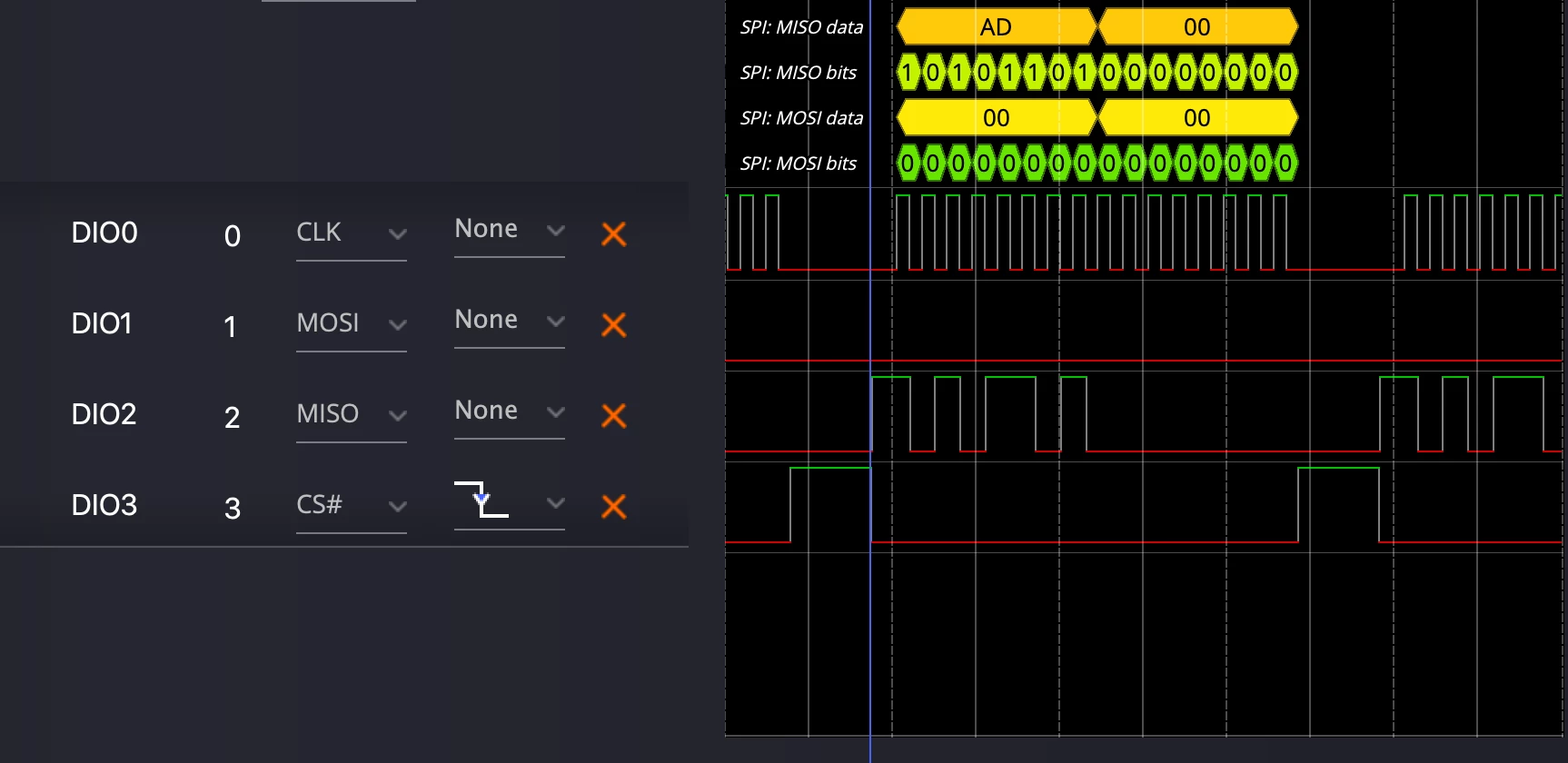Image resolution: width=1568 pixels, height=763 pixels.
Task: Open the CLK label dropdown for DIO0
Action: point(397,234)
